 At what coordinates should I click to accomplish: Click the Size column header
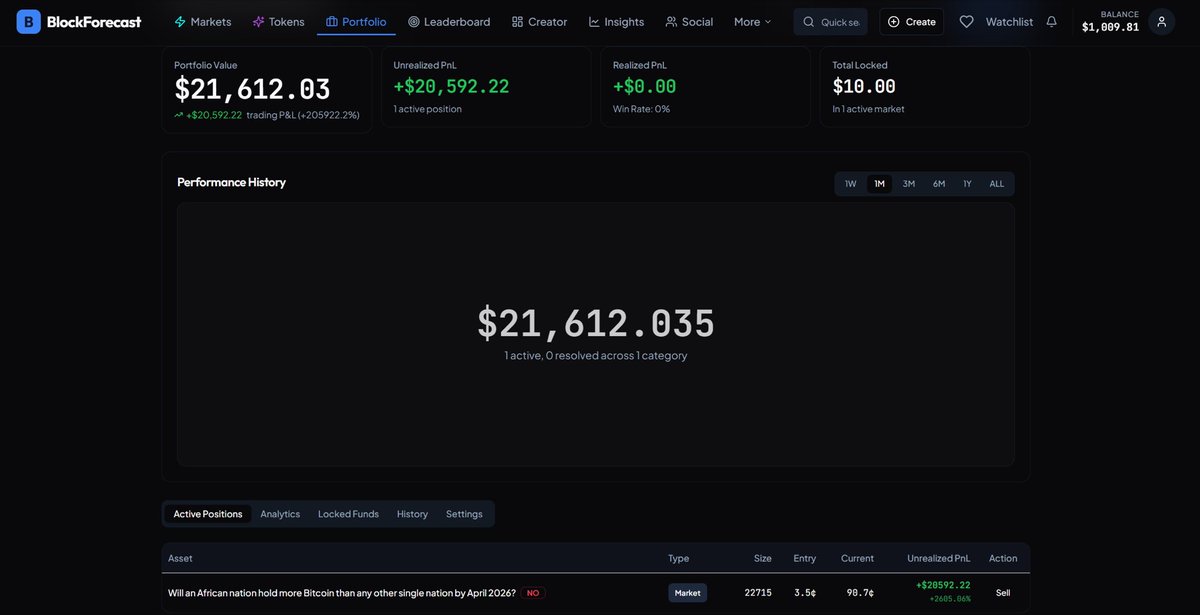763,558
